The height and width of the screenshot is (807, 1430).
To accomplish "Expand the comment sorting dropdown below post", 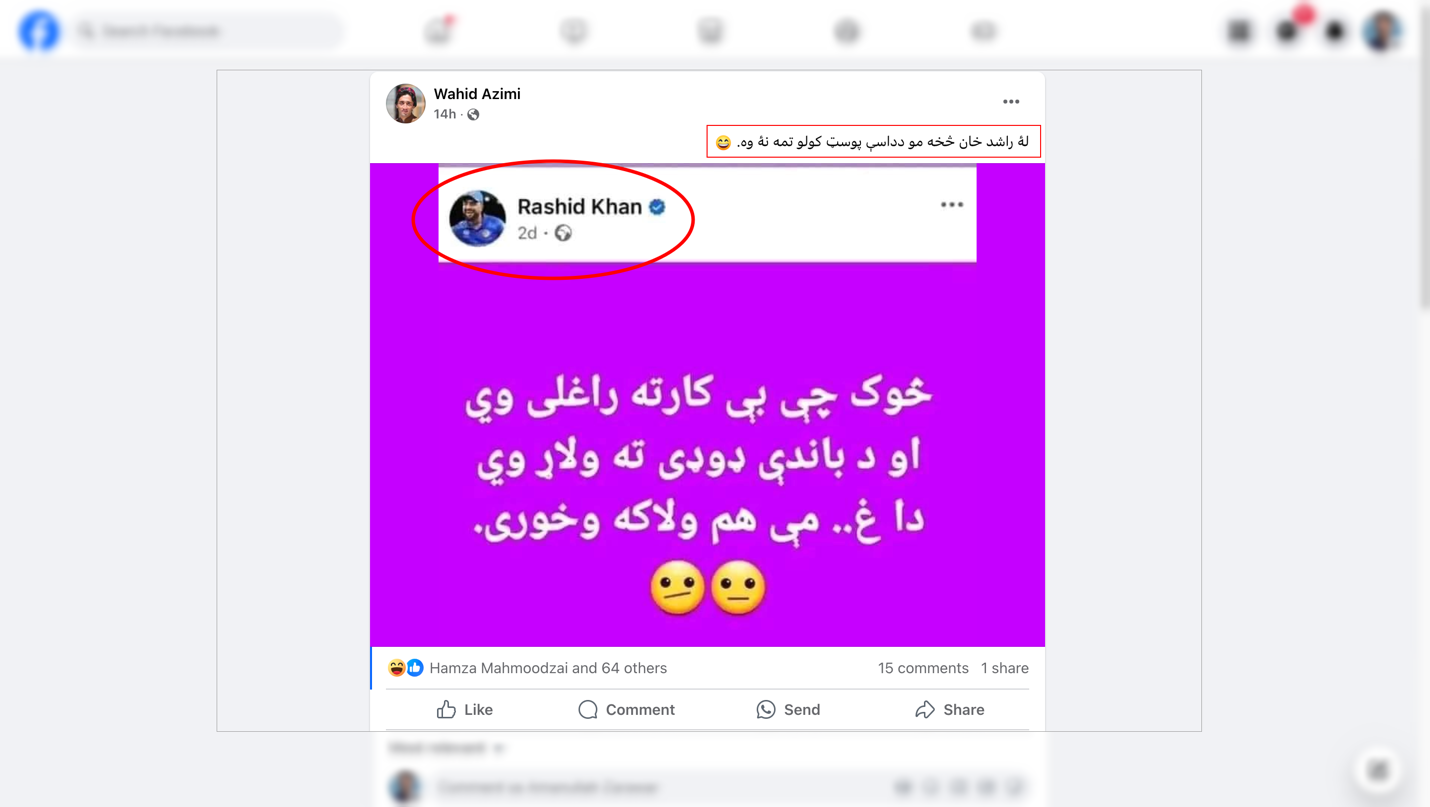I will (x=445, y=748).
